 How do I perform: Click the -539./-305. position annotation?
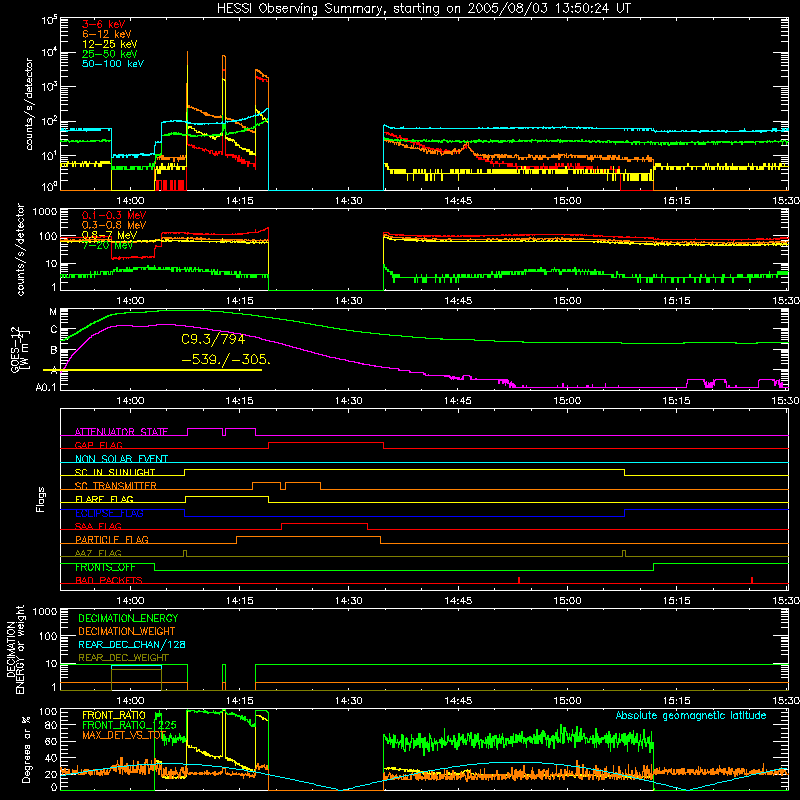[226, 359]
